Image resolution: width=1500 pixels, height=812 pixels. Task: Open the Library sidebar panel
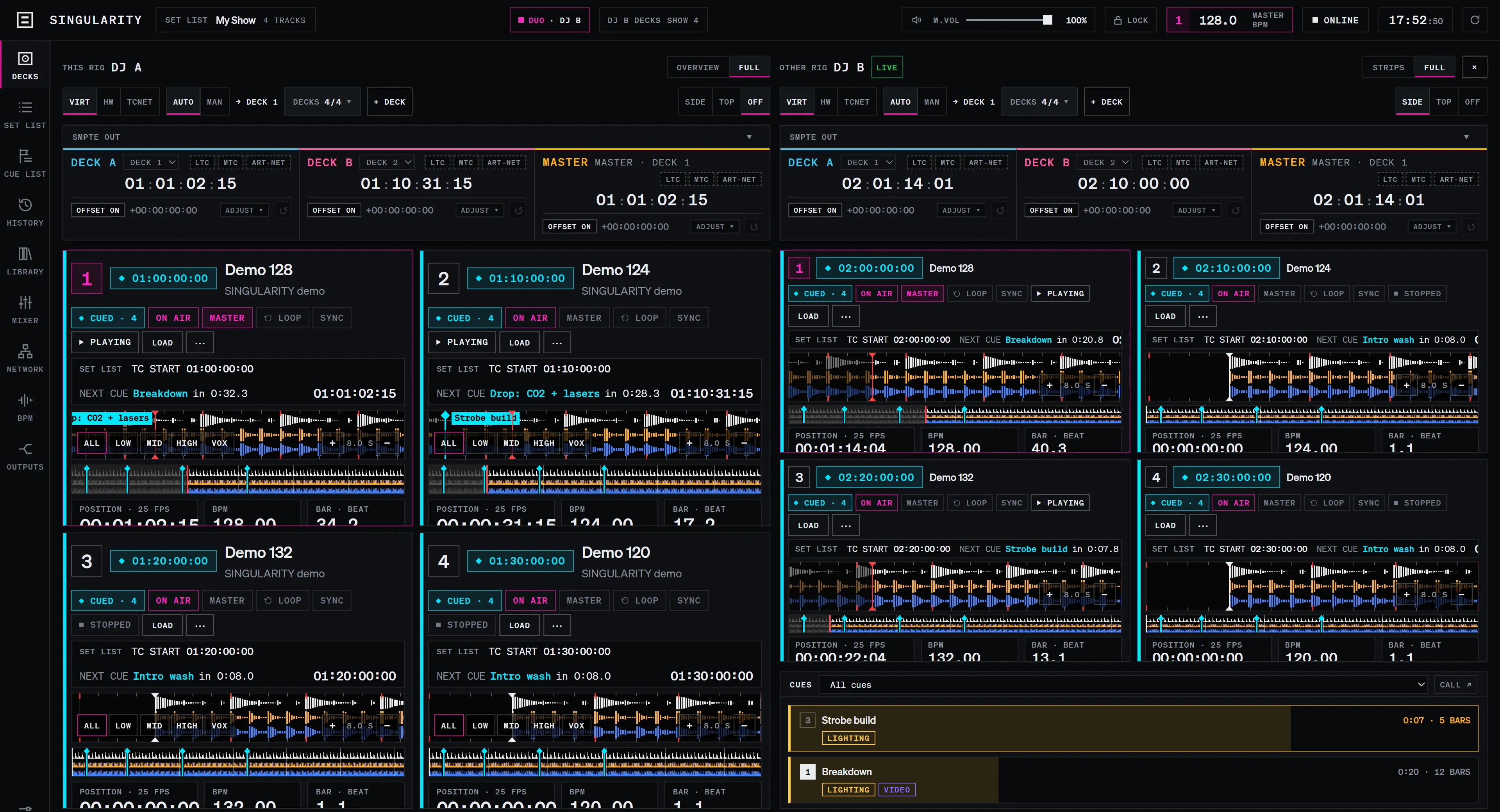[x=25, y=261]
